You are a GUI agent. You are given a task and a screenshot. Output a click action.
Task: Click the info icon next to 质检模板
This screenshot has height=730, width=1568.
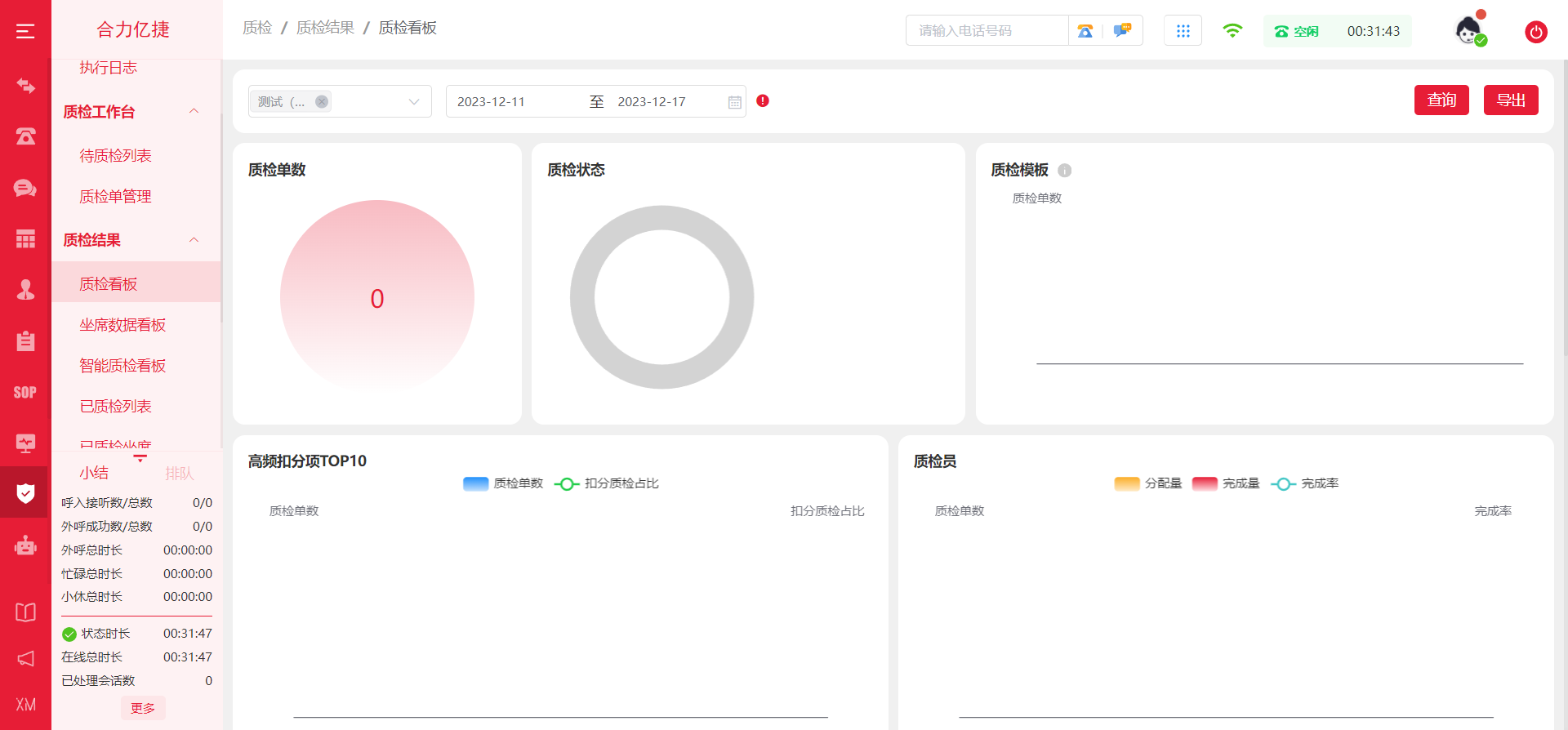click(1064, 170)
